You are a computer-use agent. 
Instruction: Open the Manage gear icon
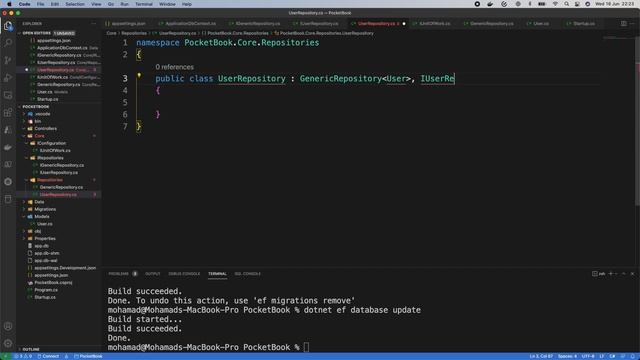click(x=8, y=343)
